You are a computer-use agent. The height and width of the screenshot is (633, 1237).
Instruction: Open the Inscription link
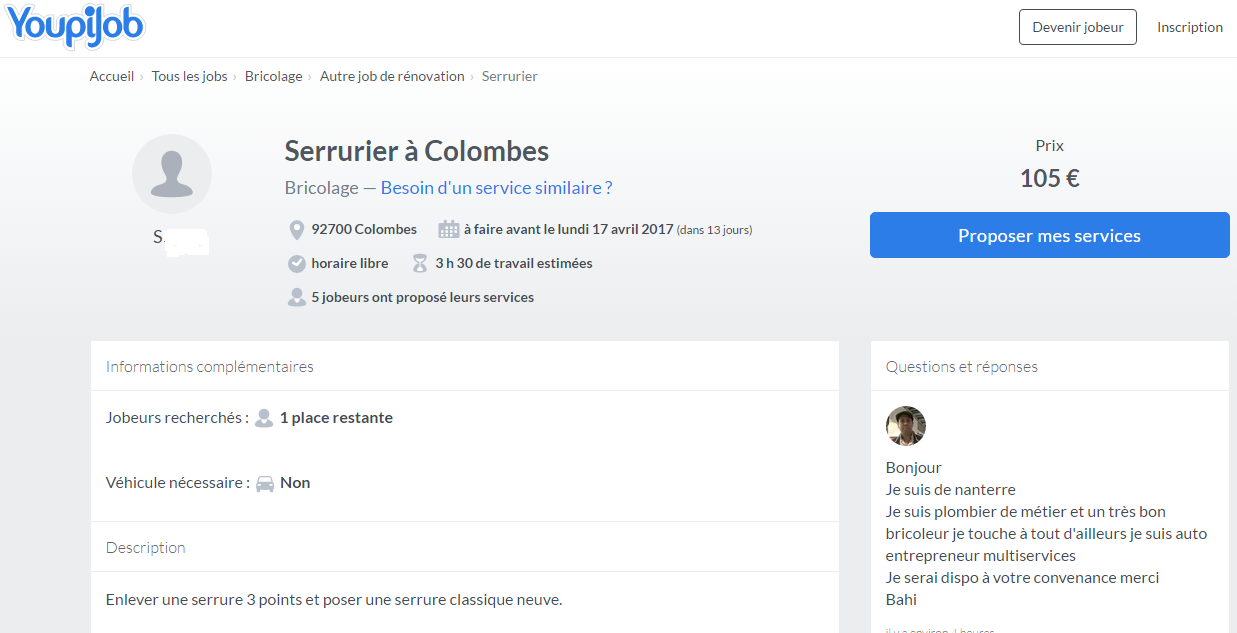(1189, 28)
